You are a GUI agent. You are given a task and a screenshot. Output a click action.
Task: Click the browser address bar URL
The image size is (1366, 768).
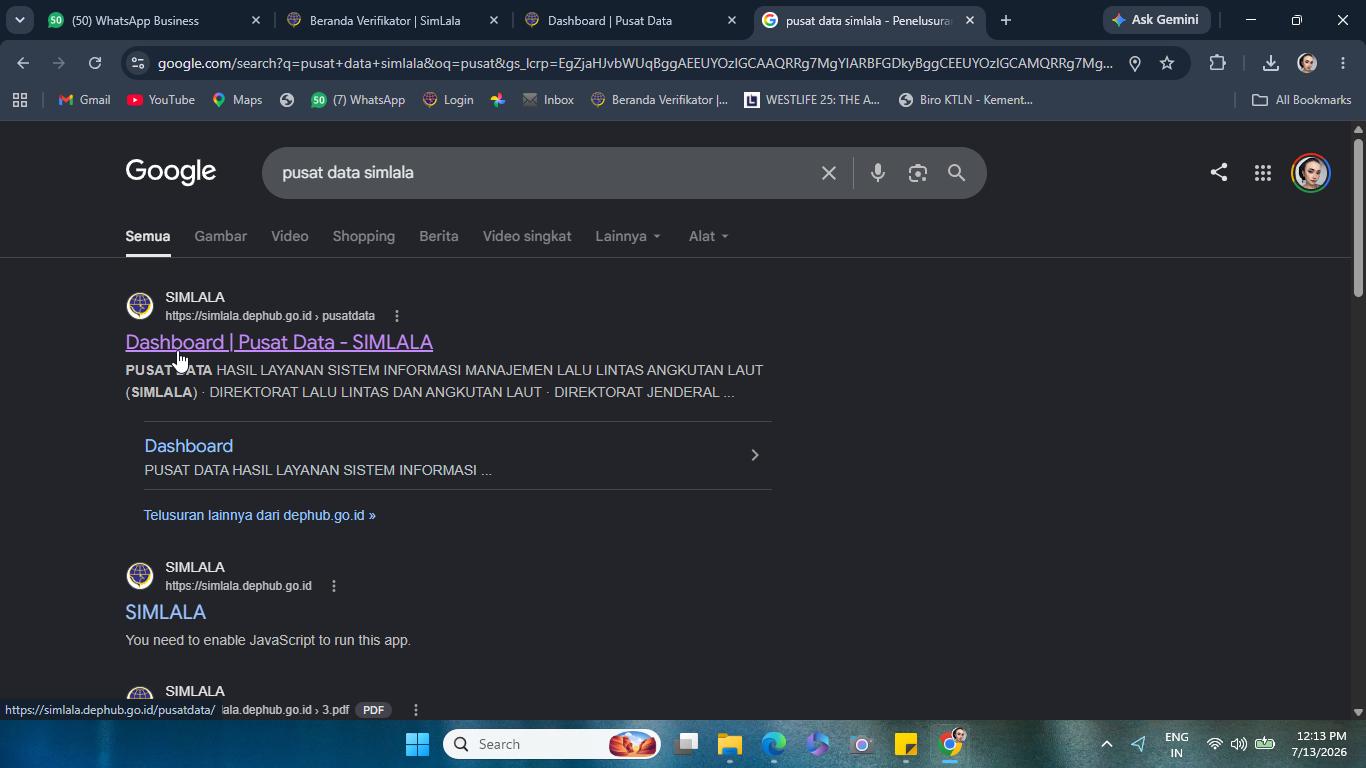635,63
